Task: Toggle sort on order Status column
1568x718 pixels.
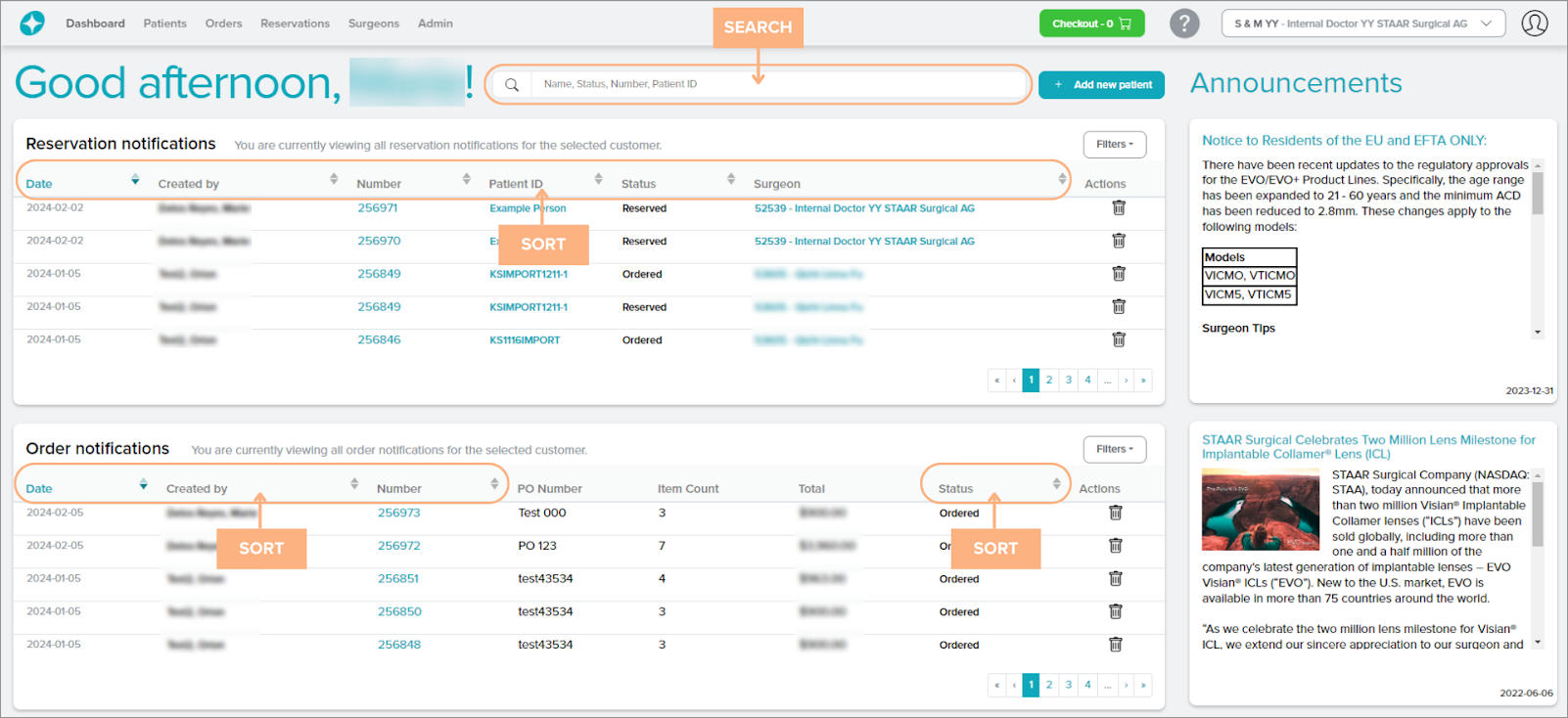Action: (1056, 484)
